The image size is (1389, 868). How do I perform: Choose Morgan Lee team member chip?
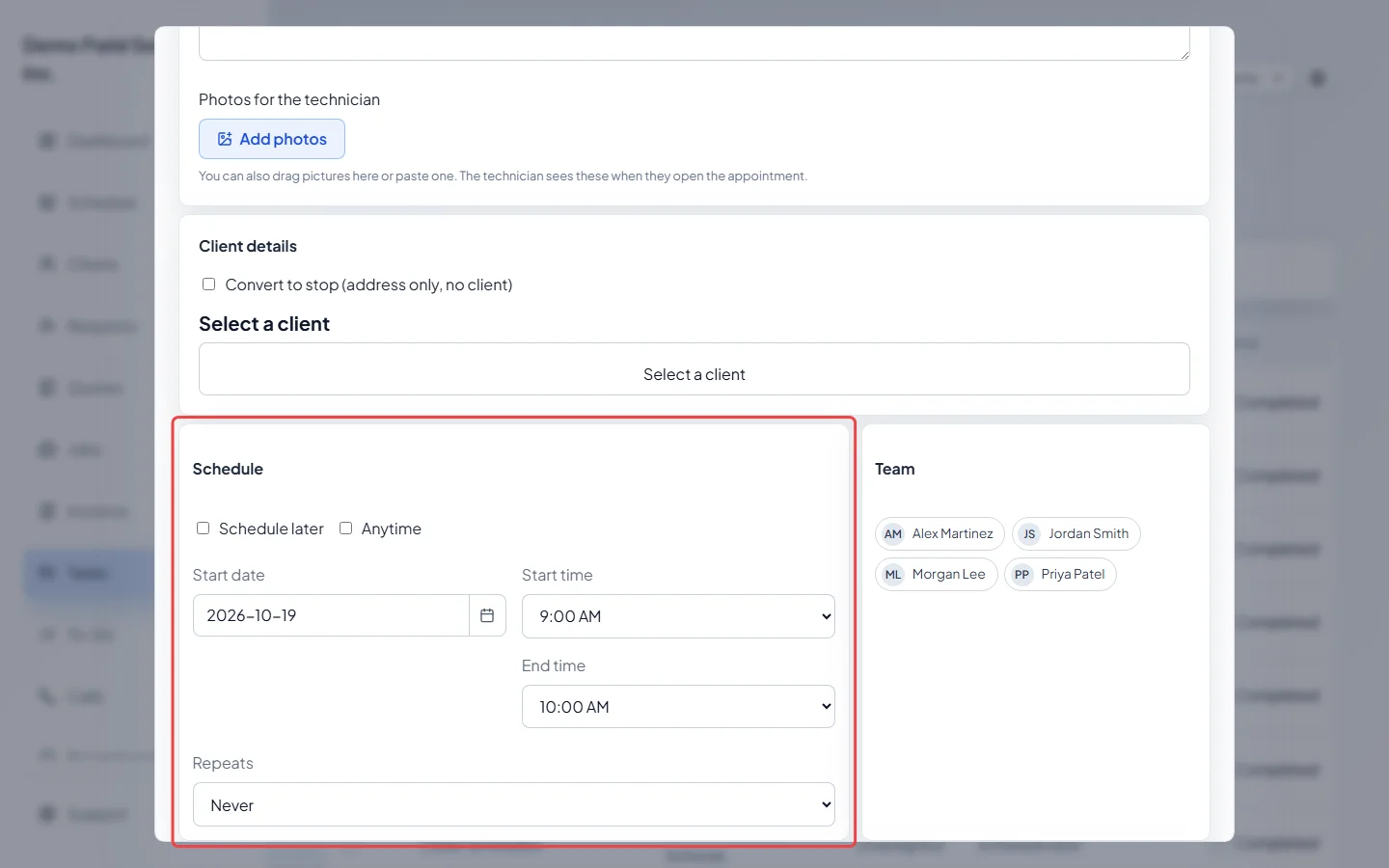(936, 574)
